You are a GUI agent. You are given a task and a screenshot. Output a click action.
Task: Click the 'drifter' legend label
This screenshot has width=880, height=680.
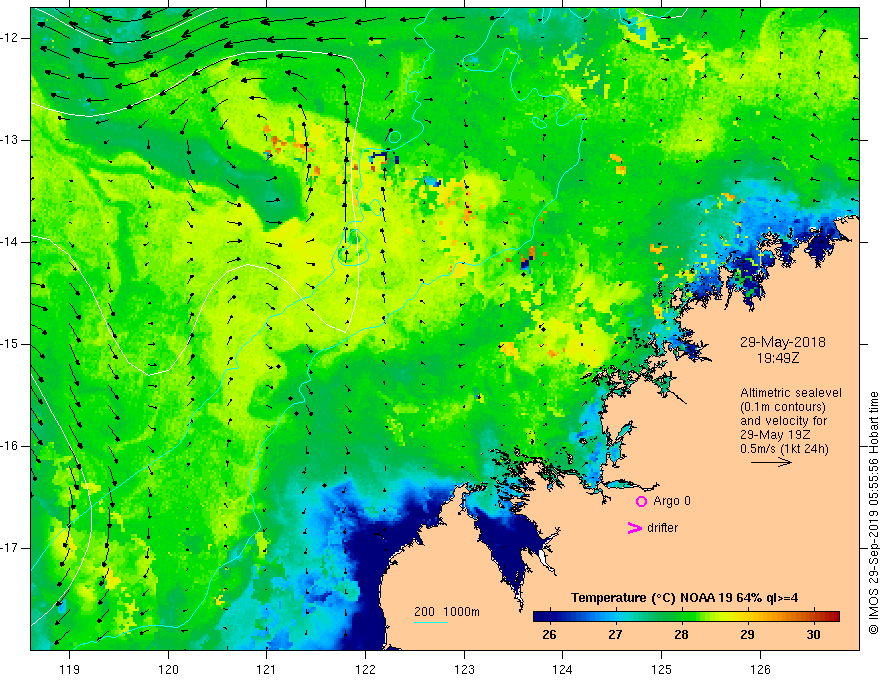662,528
